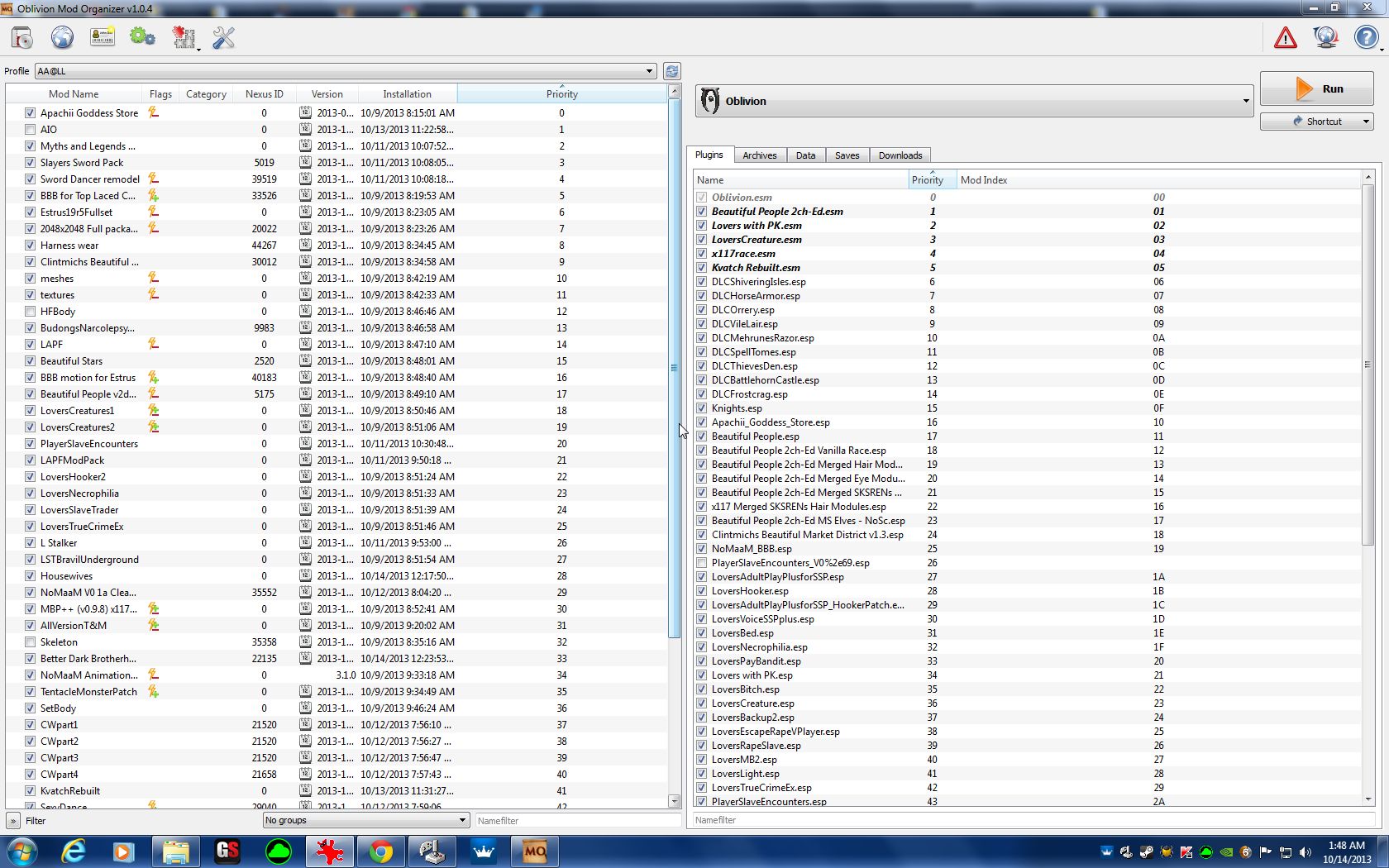Enable PlayerSlaveEncounters_V0%2e69.esp plugin checkbox
Viewport: 1389px width, 868px height.
click(x=702, y=563)
